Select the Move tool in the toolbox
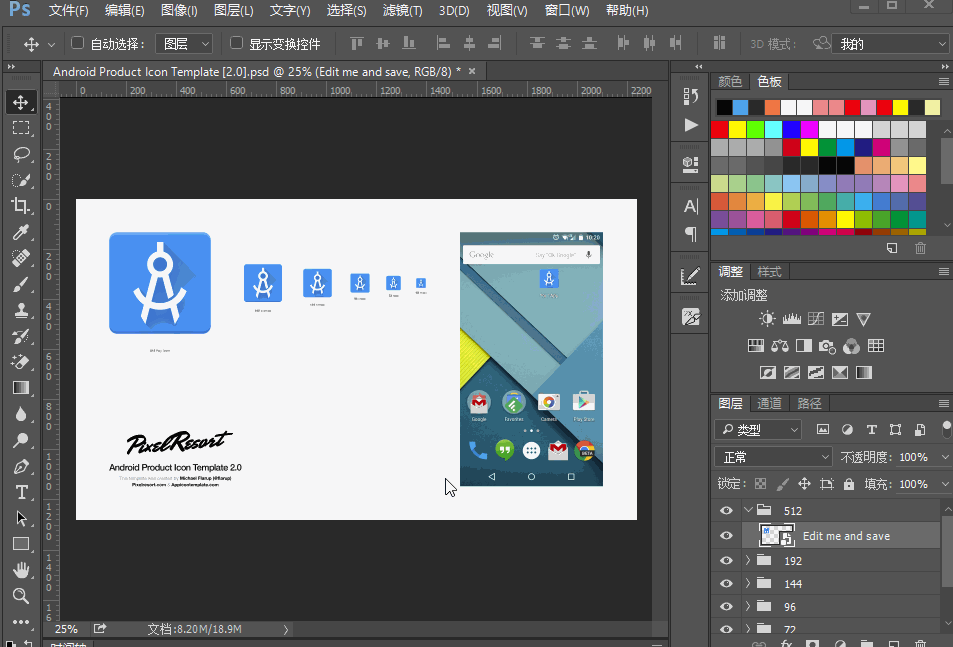The image size is (953, 647). tap(21, 102)
